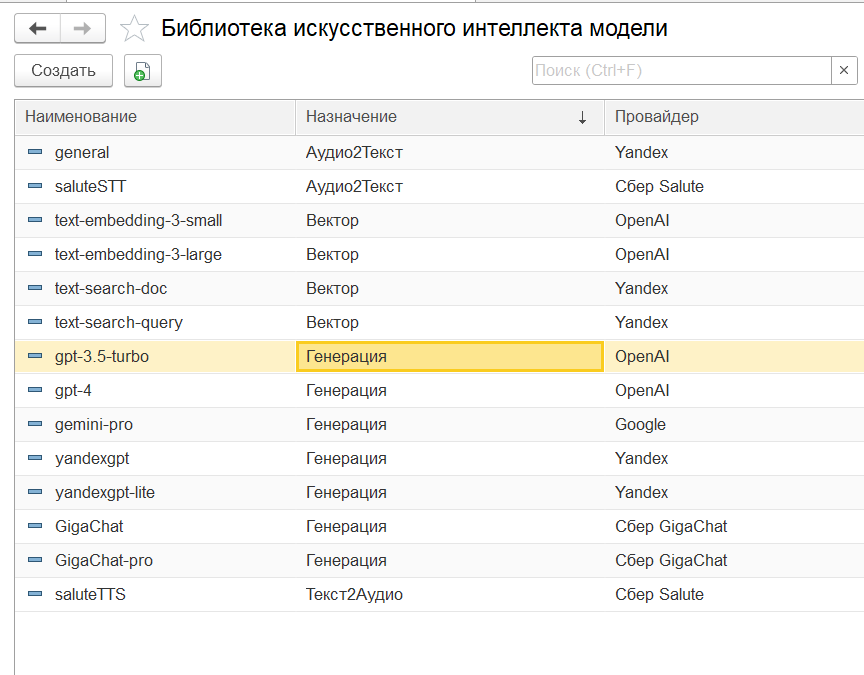
Task: Clear the search field with X icon
Action: (x=844, y=70)
